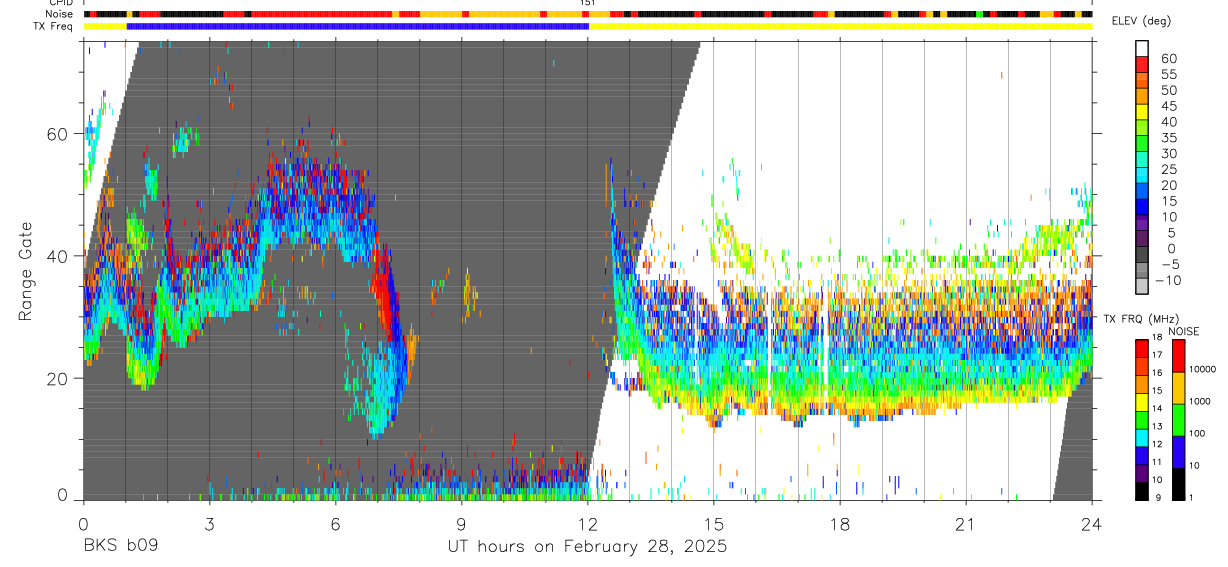Click the 12 tick on the UT hours axis
The width and height of the screenshot is (1228, 567).
point(588,524)
